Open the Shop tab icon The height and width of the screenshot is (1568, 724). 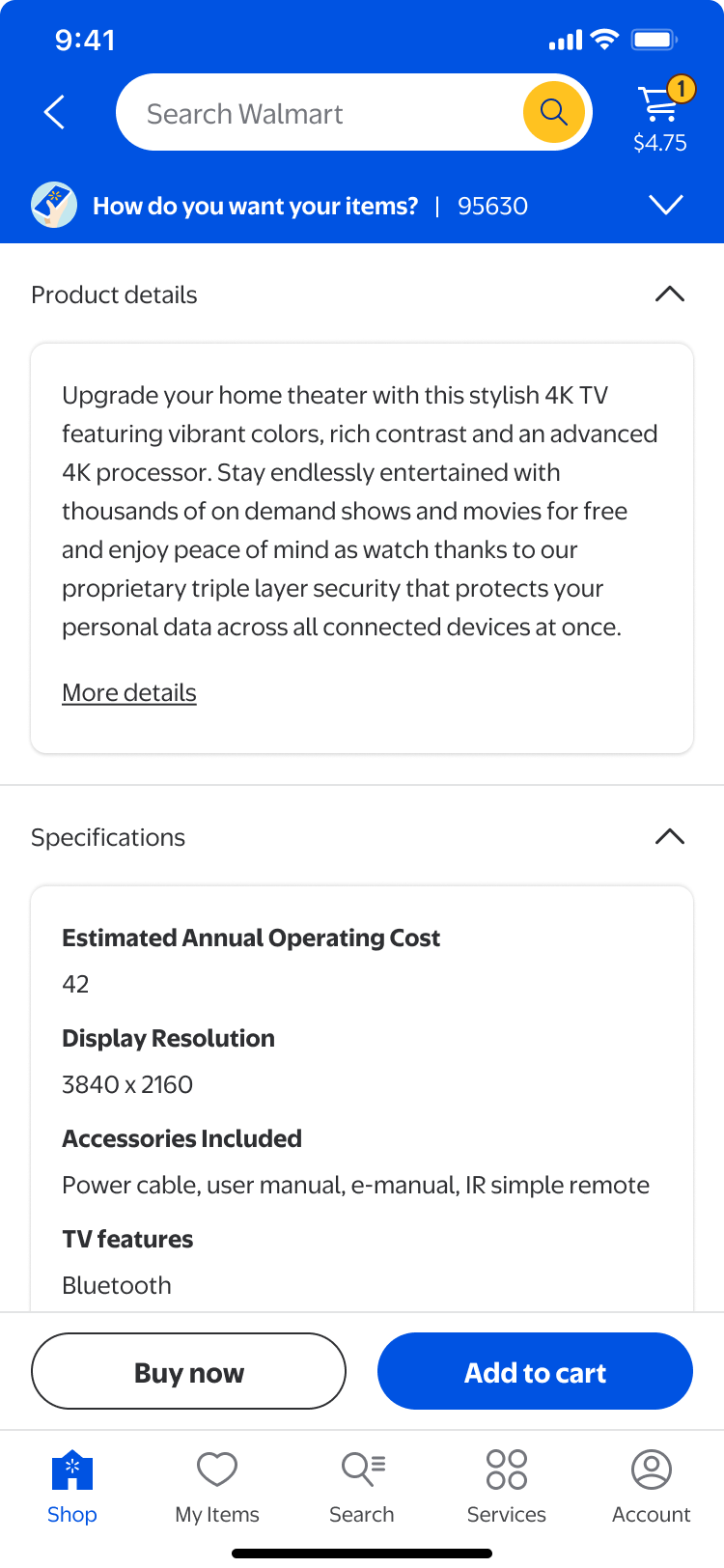point(72,1470)
